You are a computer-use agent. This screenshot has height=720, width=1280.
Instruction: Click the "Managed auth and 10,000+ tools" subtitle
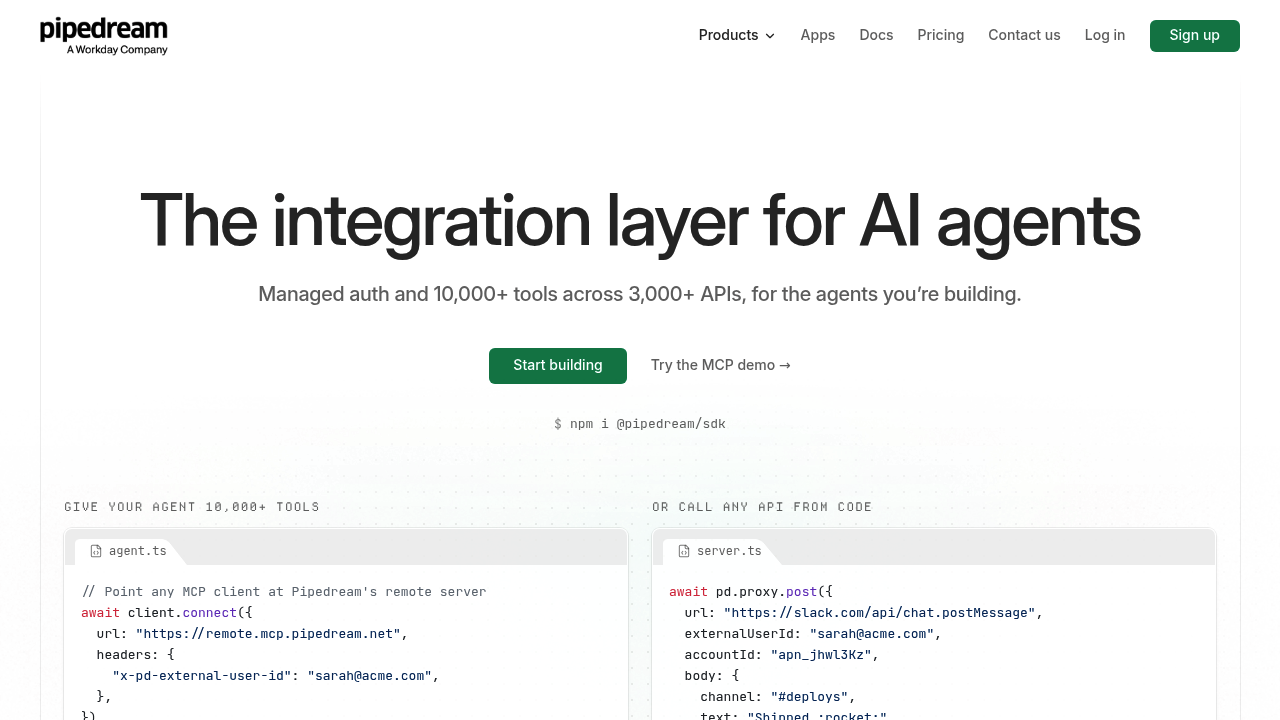click(x=640, y=294)
